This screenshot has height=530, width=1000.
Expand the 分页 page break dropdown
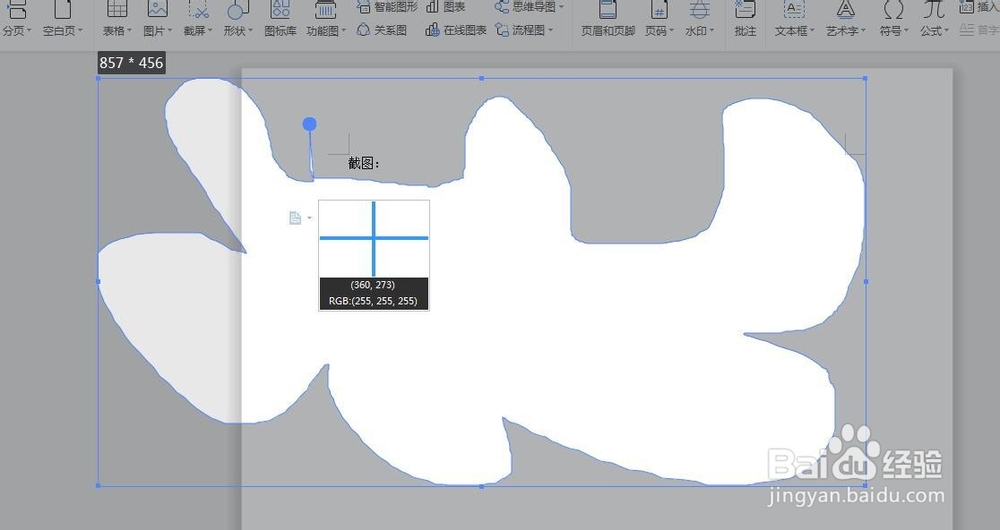tap(29, 31)
